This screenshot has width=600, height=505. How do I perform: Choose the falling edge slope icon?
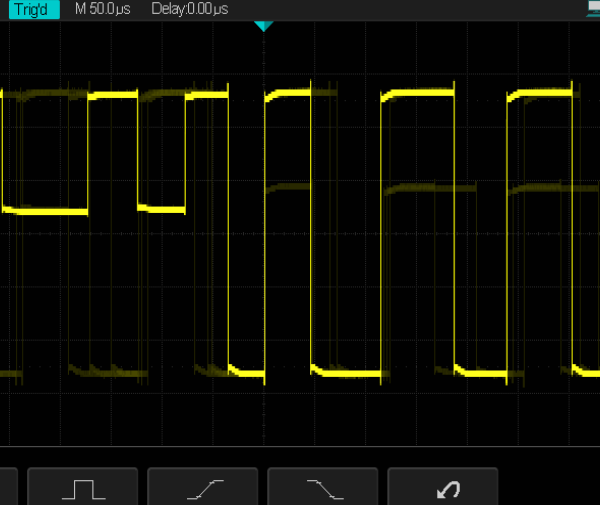323,488
